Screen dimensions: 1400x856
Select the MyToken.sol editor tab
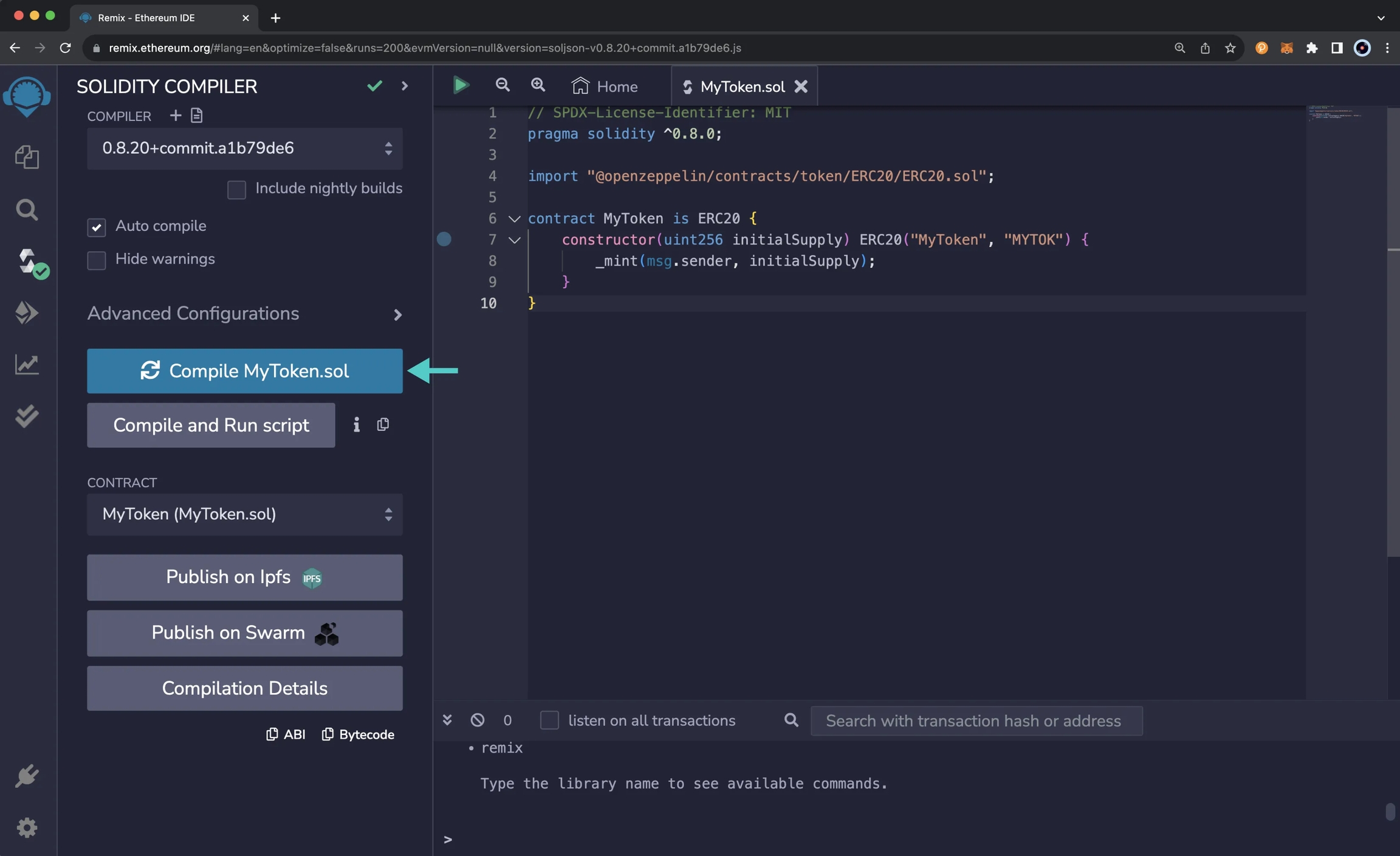click(741, 87)
